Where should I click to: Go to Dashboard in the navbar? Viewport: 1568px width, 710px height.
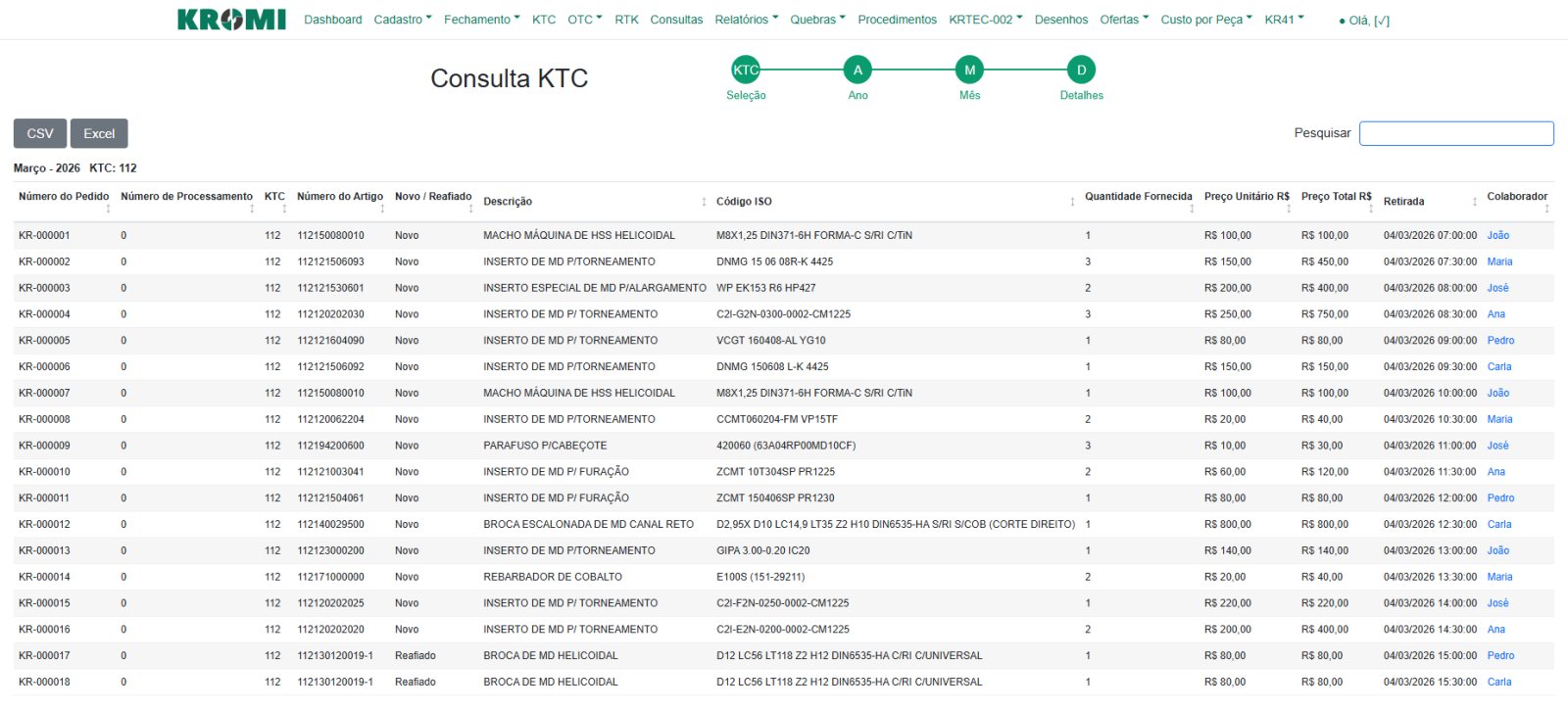[333, 20]
